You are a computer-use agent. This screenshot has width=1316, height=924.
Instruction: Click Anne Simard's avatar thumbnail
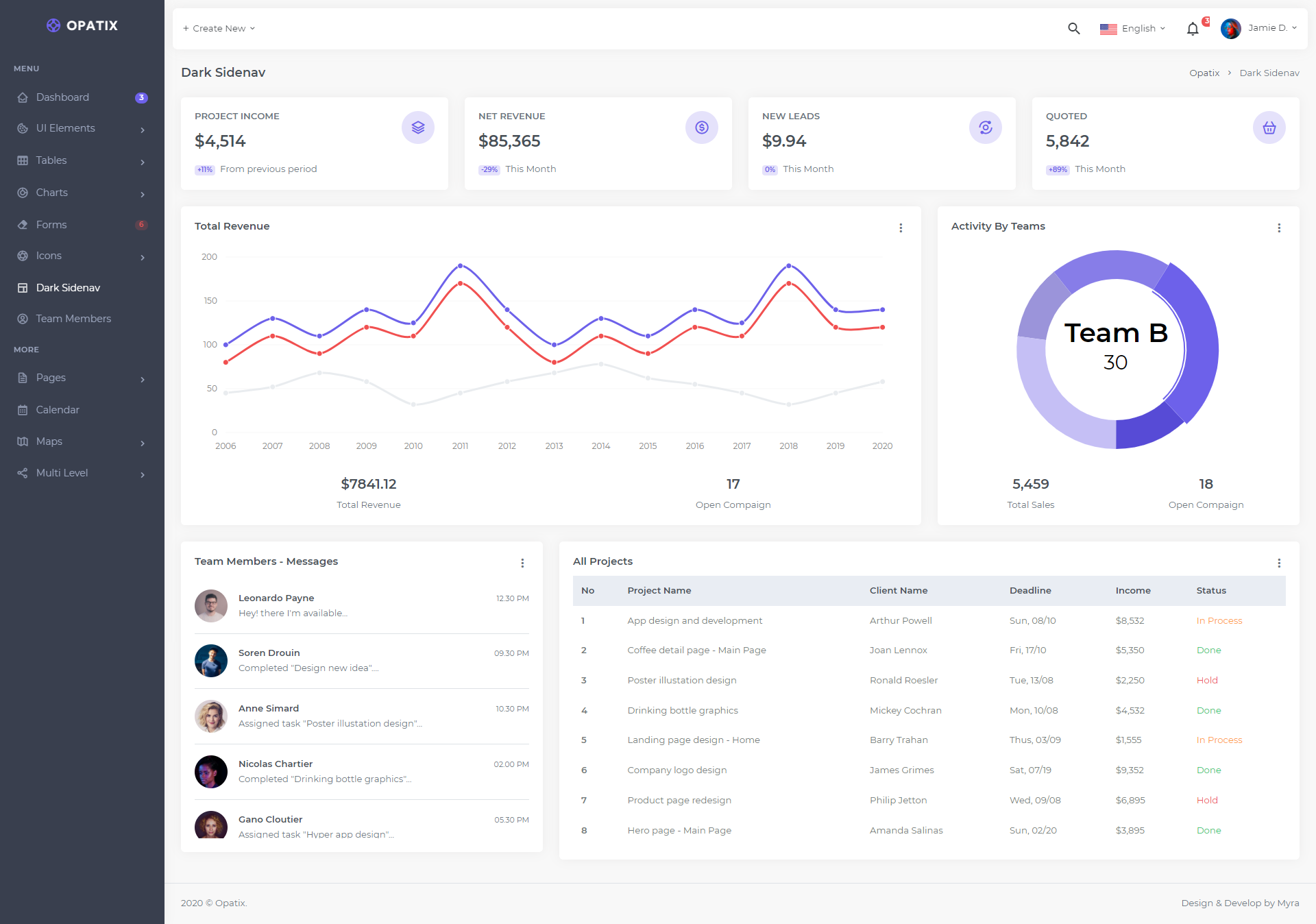click(211, 716)
